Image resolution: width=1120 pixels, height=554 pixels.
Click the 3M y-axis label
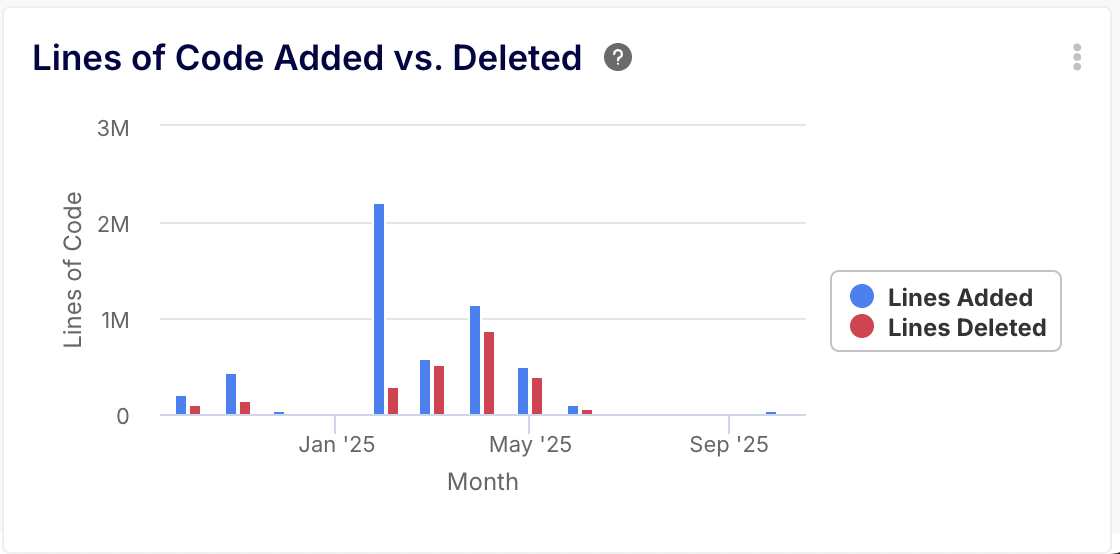point(115,127)
